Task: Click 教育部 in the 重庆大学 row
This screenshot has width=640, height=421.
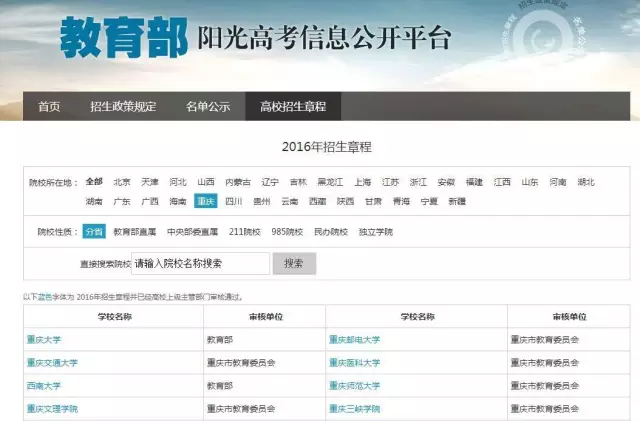Action: [220, 339]
